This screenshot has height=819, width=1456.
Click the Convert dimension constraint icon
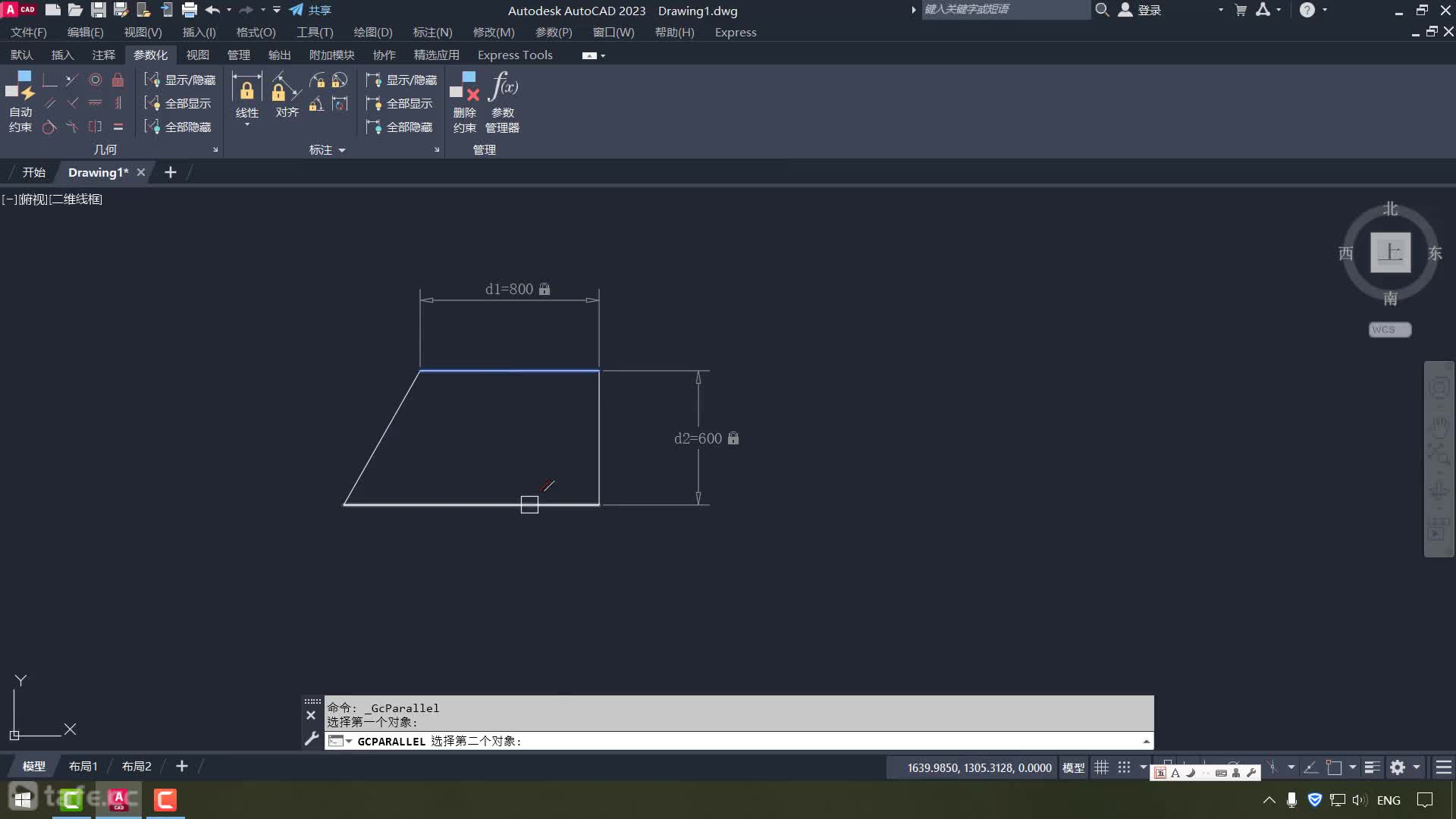pyautogui.click(x=340, y=104)
